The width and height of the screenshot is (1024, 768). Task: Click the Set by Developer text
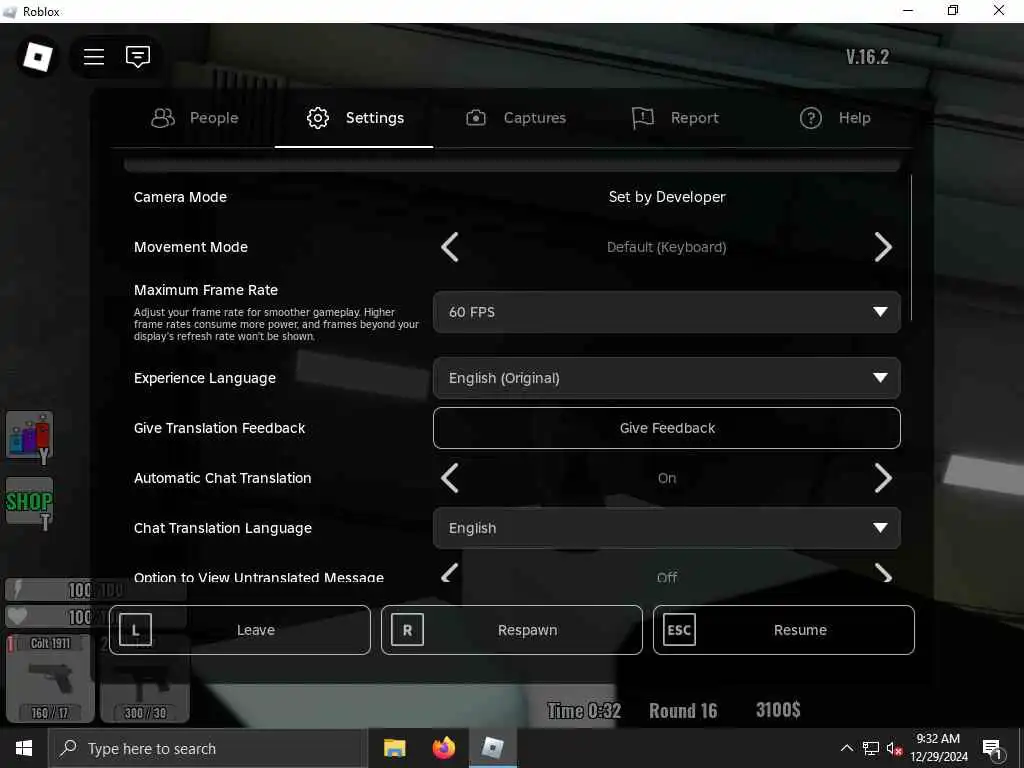click(x=667, y=197)
